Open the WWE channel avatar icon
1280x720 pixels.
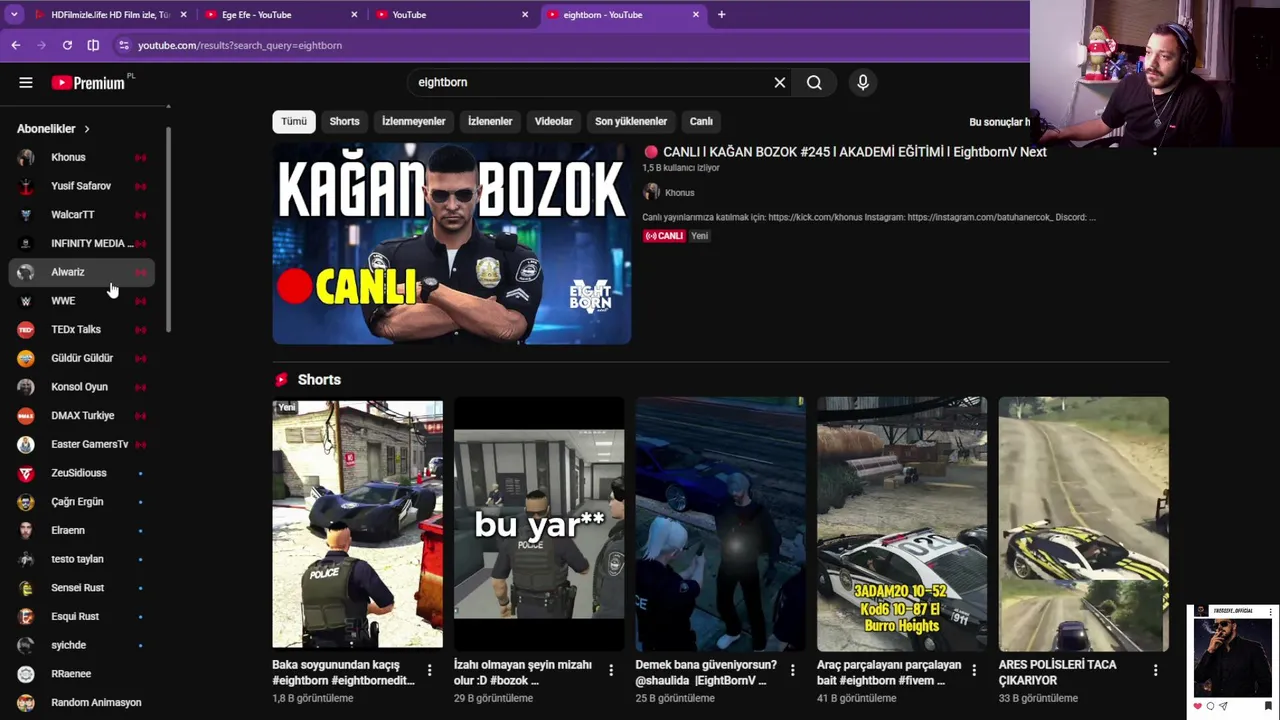tap(26, 301)
